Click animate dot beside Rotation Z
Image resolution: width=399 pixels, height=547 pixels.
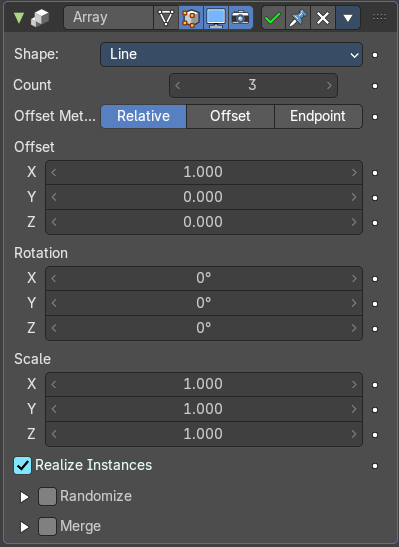point(375,329)
